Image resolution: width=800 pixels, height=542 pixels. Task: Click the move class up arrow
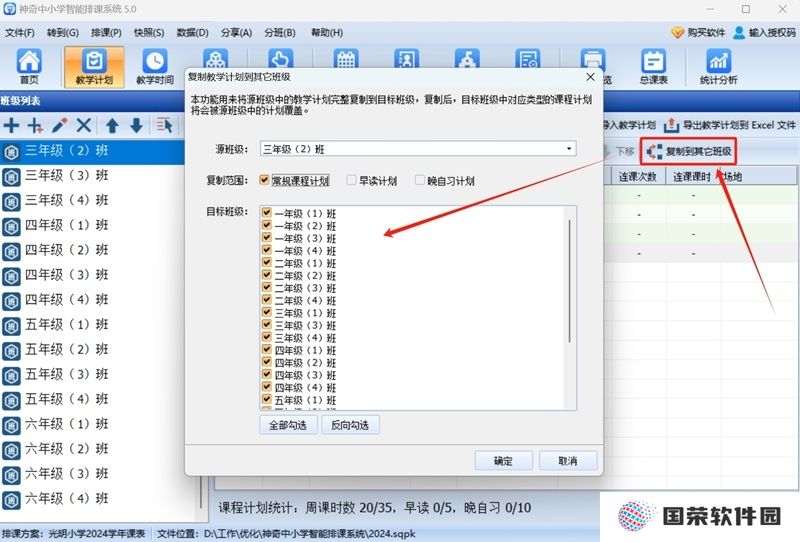click(x=112, y=125)
